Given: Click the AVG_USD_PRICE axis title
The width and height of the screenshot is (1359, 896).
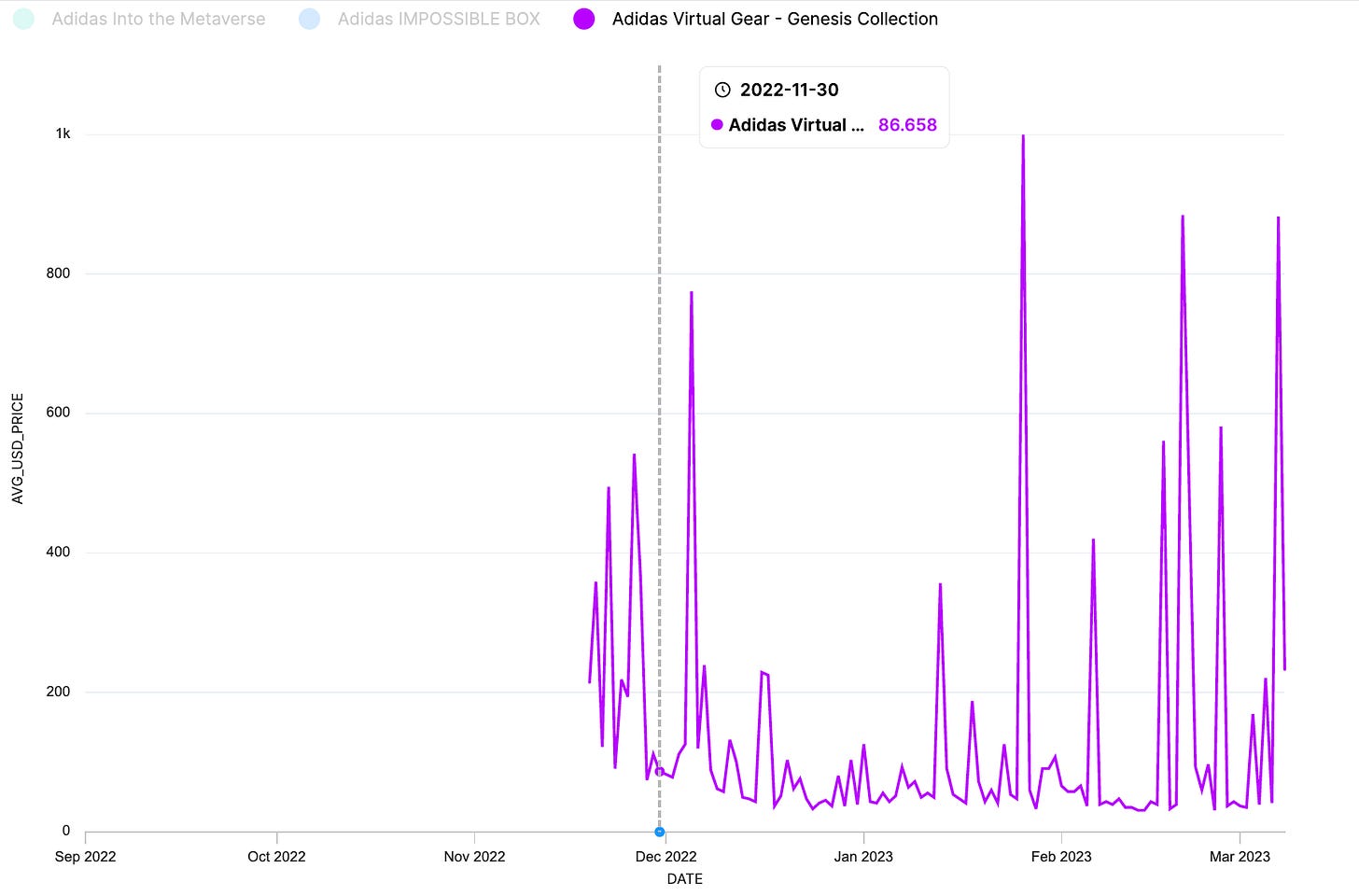Looking at the screenshot, I should coord(18,449).
